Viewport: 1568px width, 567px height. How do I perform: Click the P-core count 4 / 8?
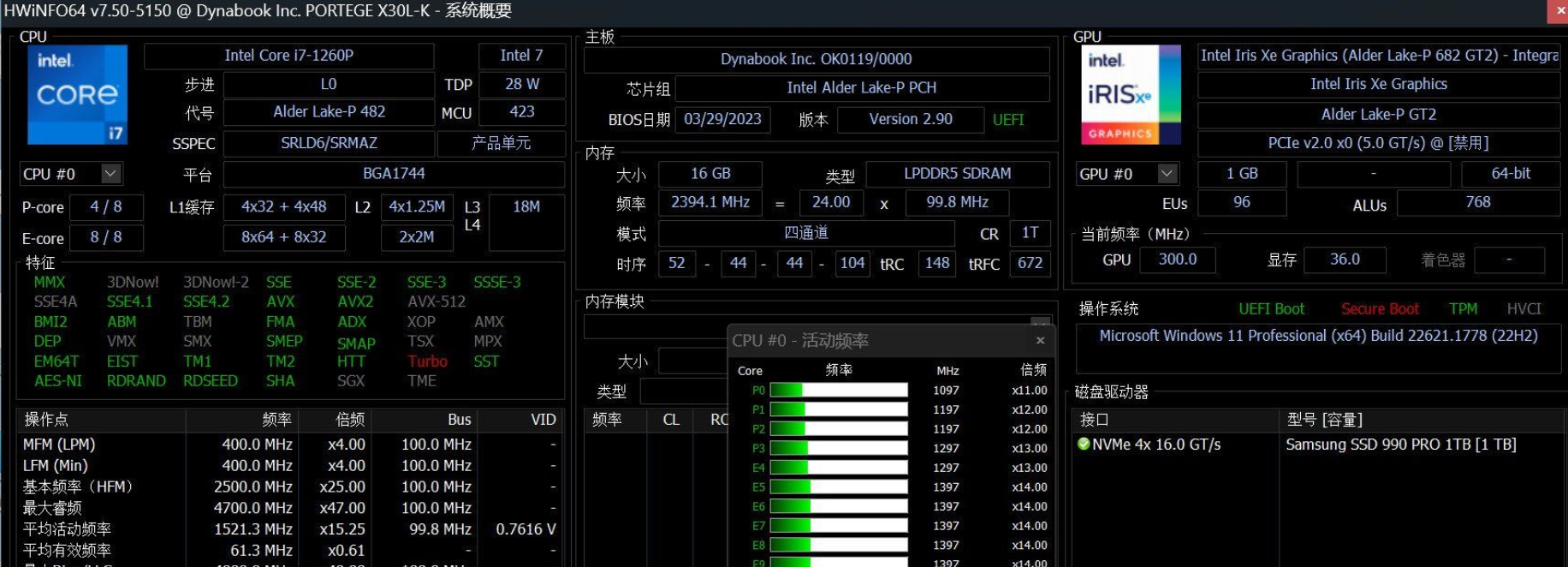[105, 206]
